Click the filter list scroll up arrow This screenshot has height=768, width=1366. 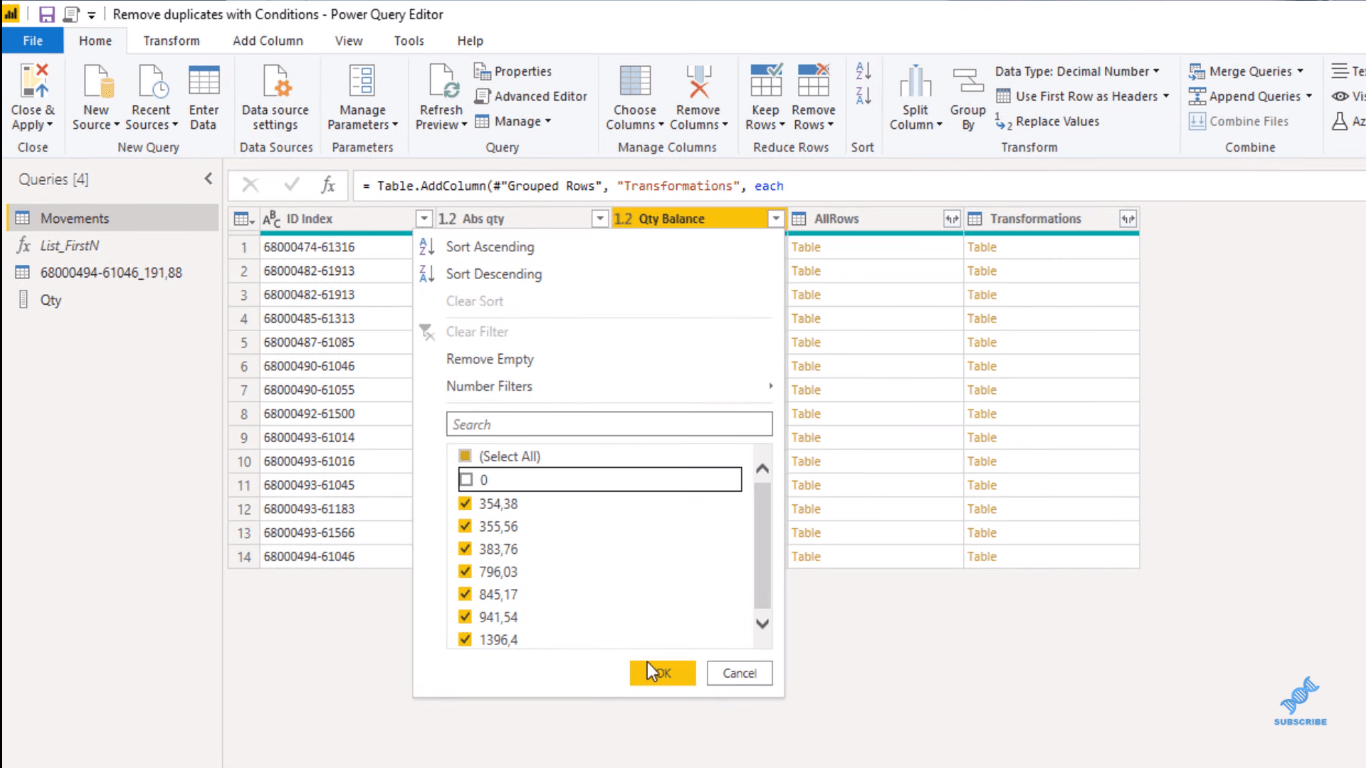pos(762,469)
